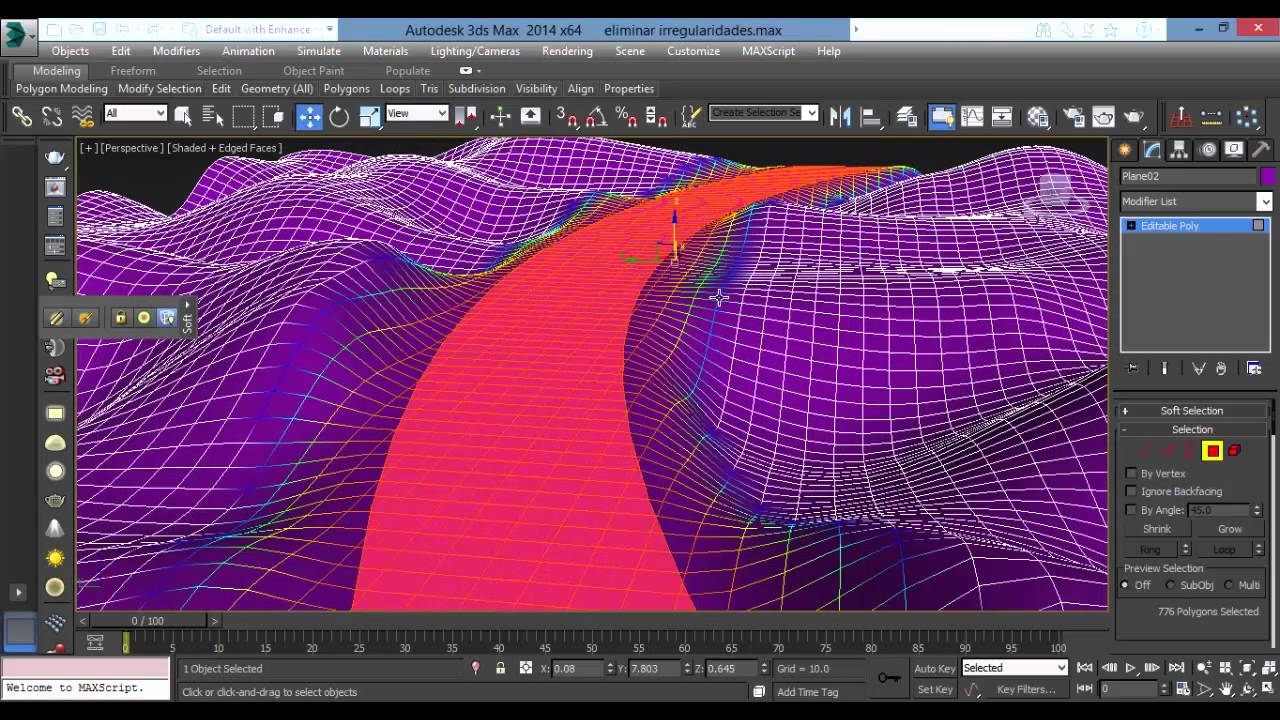Switch to the Freeform ribbon tab

click(x=133, y=71)
